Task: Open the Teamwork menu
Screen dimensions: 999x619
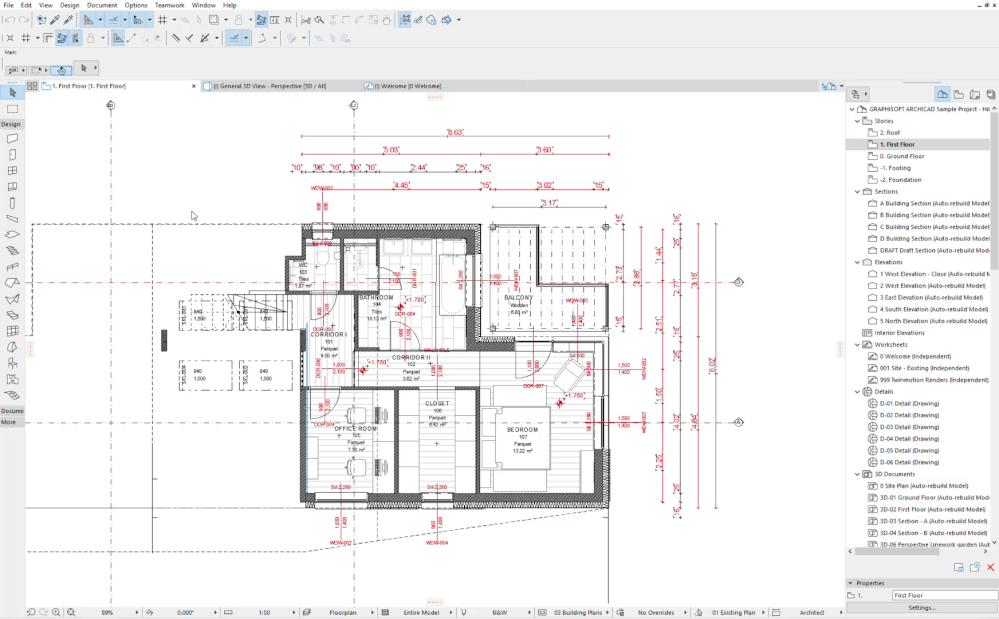Action: (x=169, y=5)
